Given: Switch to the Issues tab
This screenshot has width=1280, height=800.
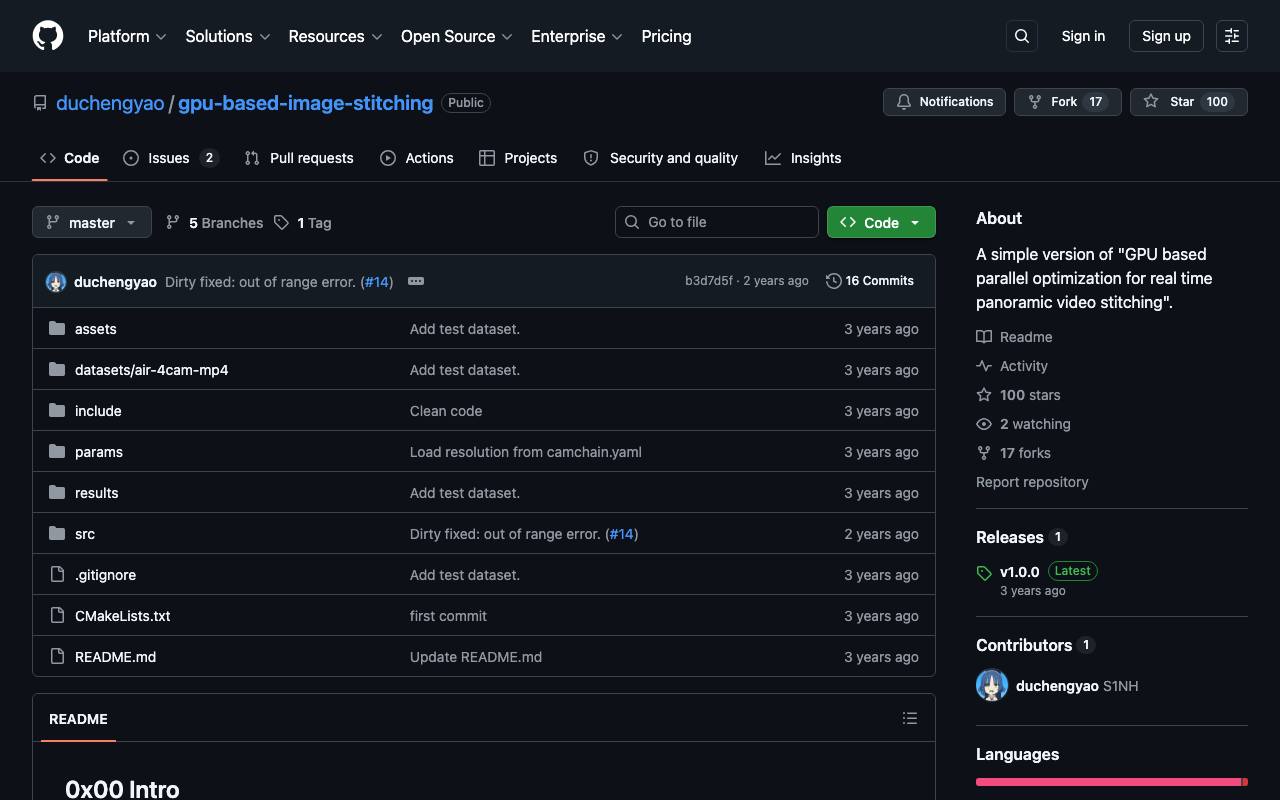Looking at the screenshot, I should (170, 158).
